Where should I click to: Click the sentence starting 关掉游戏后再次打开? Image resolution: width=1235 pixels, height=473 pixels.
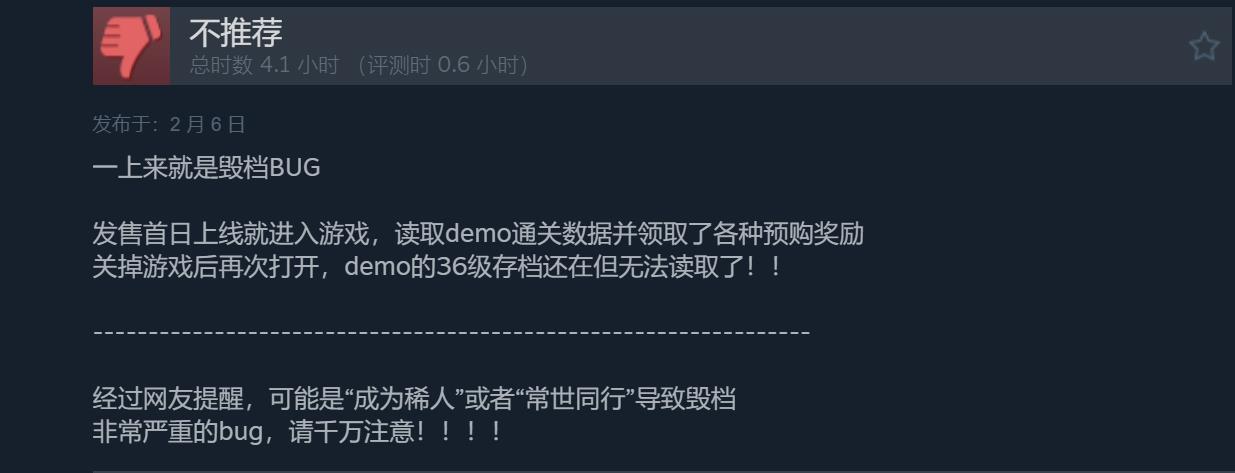(437, 269)
